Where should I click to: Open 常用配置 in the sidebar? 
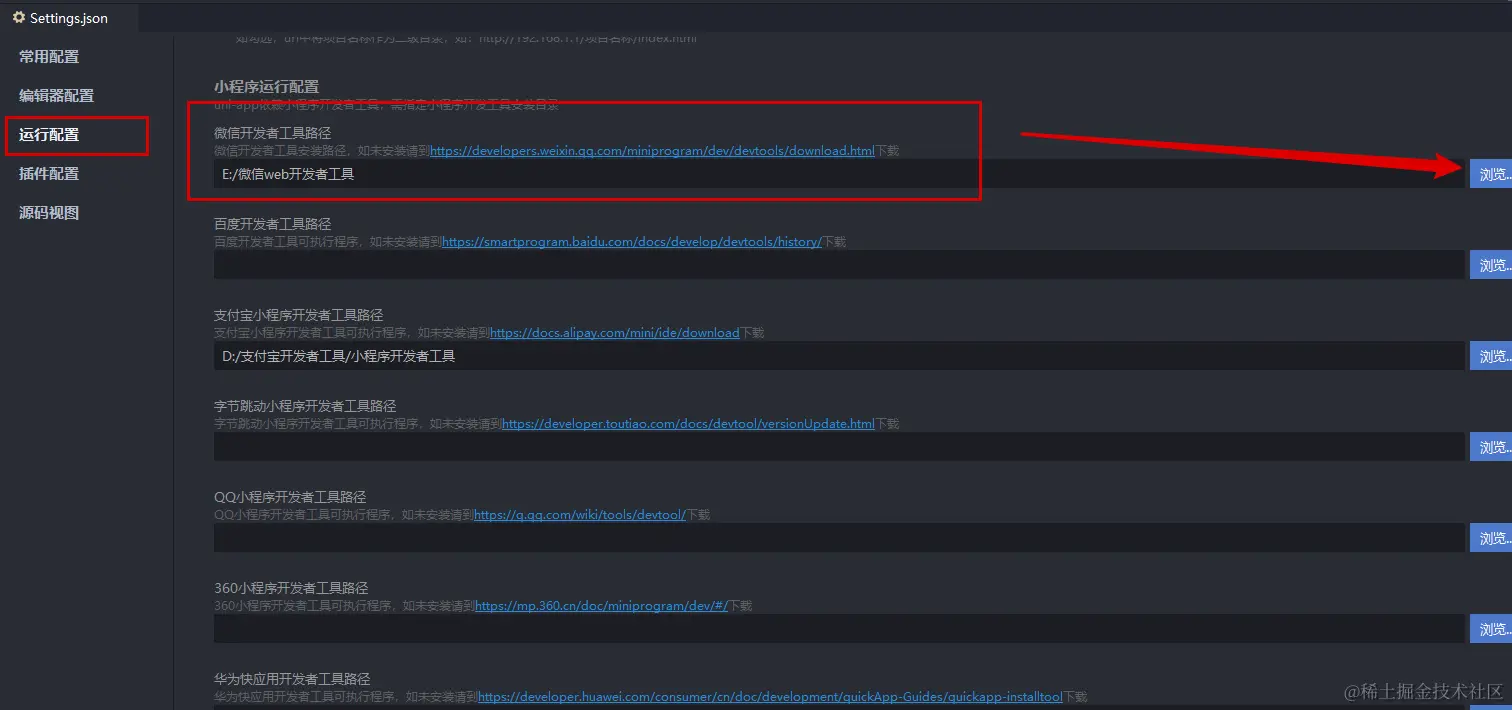point(49,57)
